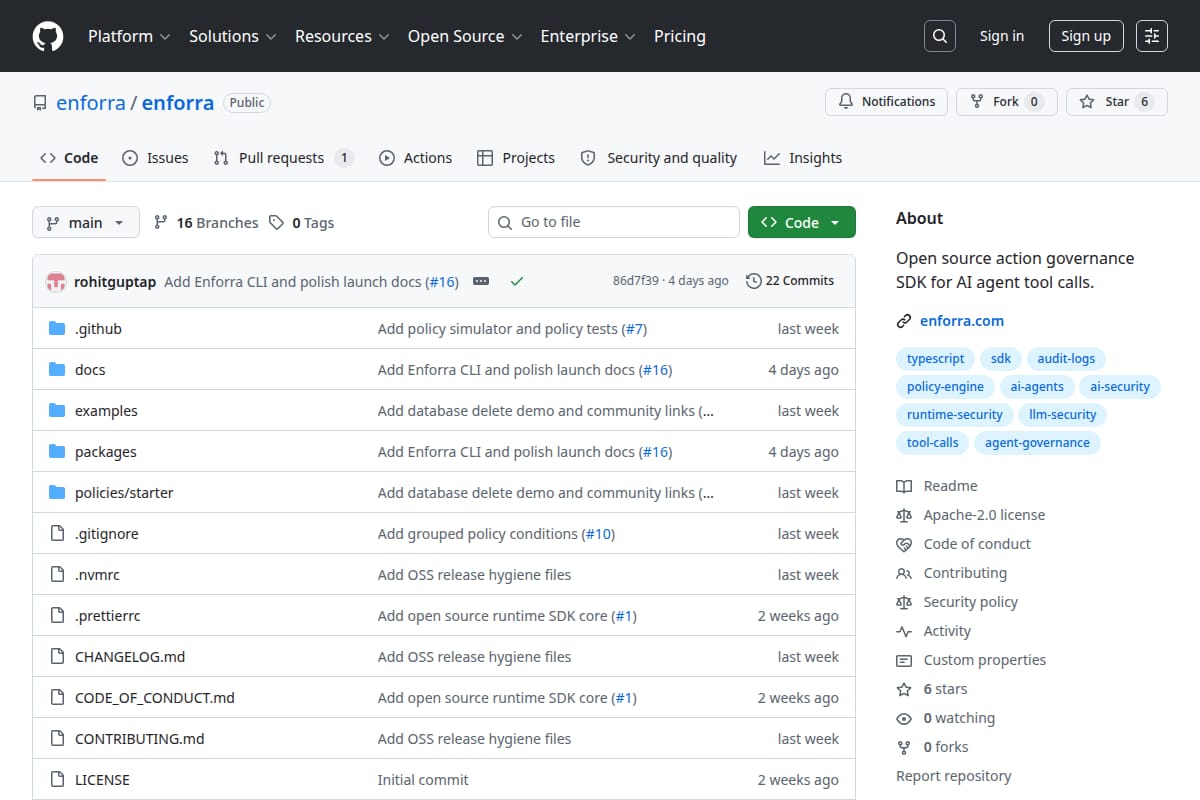The width and height of the screenshot is (1200, 800).
Task: Expand commit message ellipsis button
Action: (481, 282)
